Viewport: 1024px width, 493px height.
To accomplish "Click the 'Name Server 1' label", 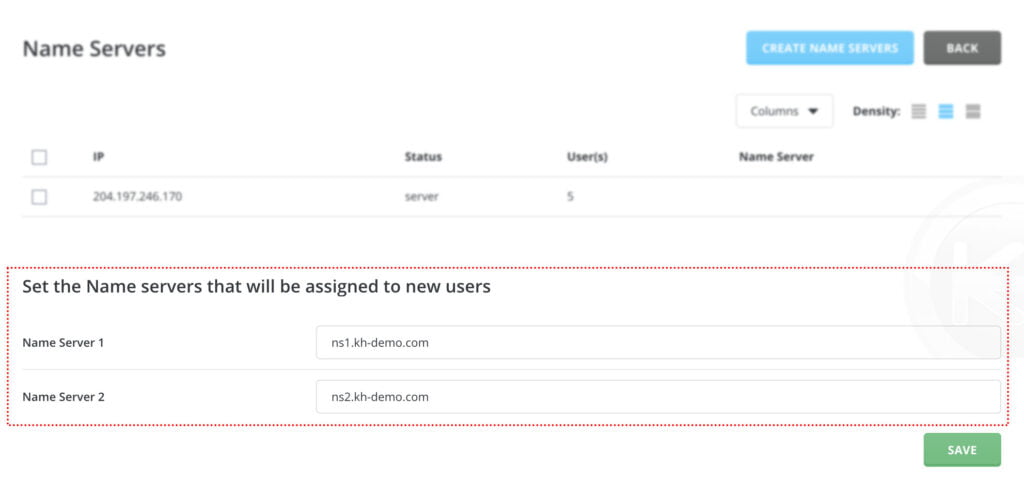I will coord(63,342).
